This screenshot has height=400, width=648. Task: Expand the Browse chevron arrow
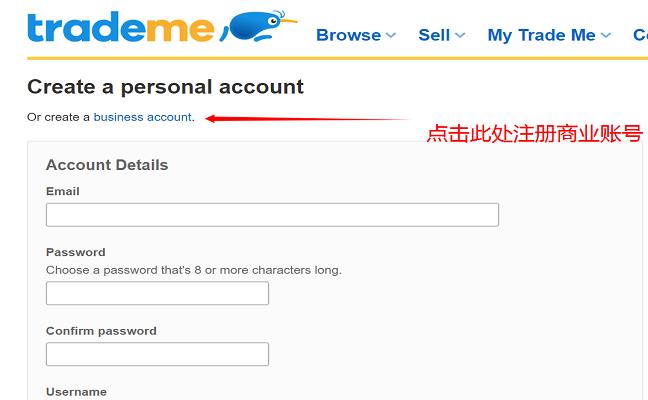tap(391, 35)
